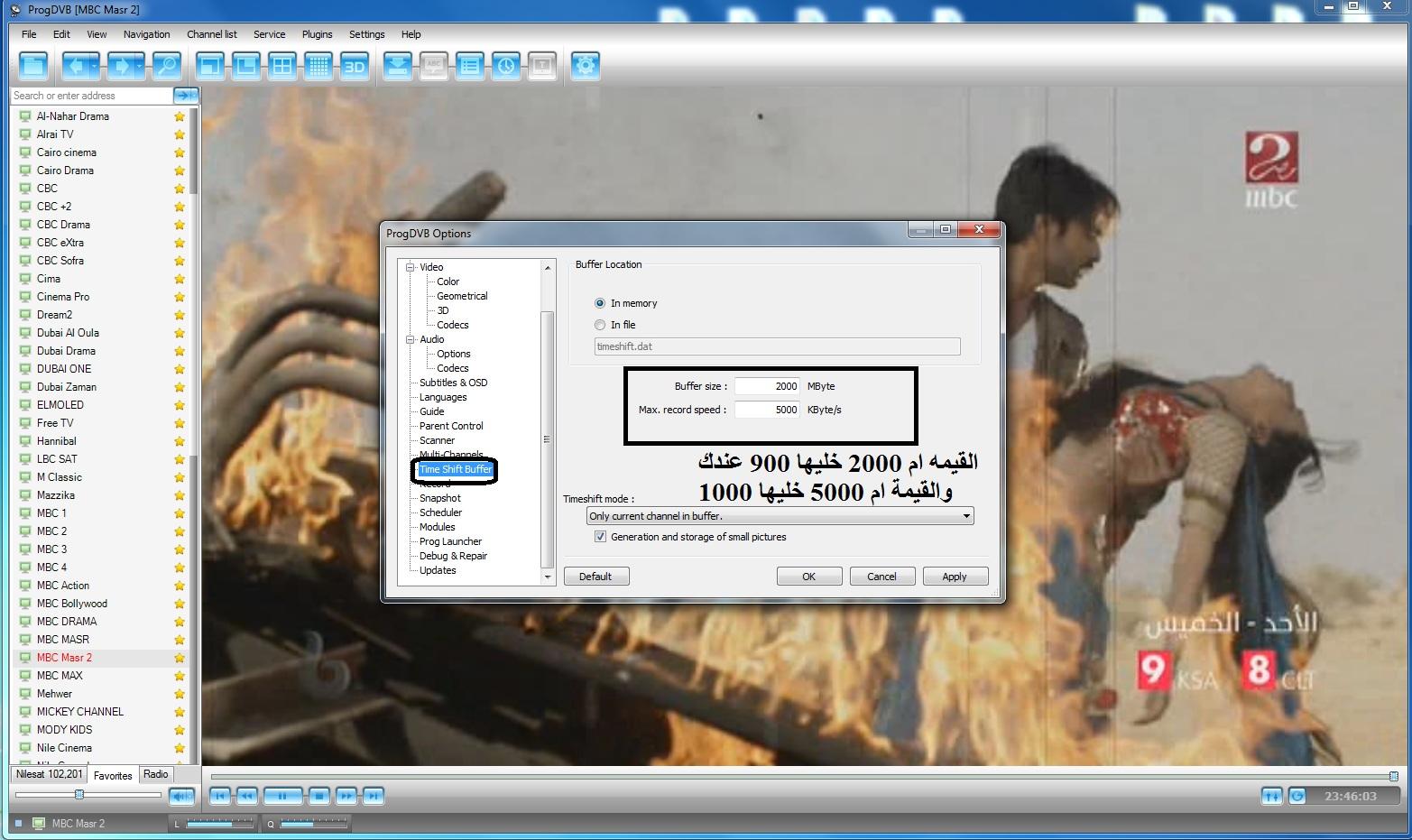The image size is (1412, 840).
Task: Toggle the favorite star for CBC Sofra
Action: (180, 261)
